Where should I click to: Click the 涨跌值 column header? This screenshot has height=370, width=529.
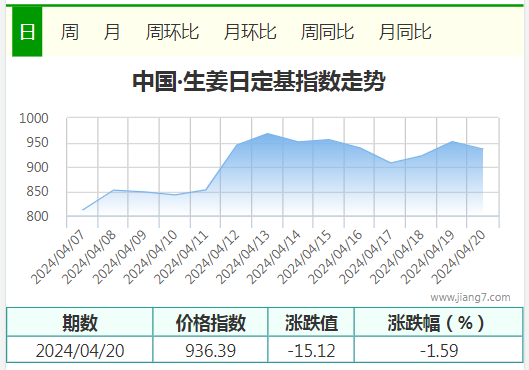tap(311, 322)
